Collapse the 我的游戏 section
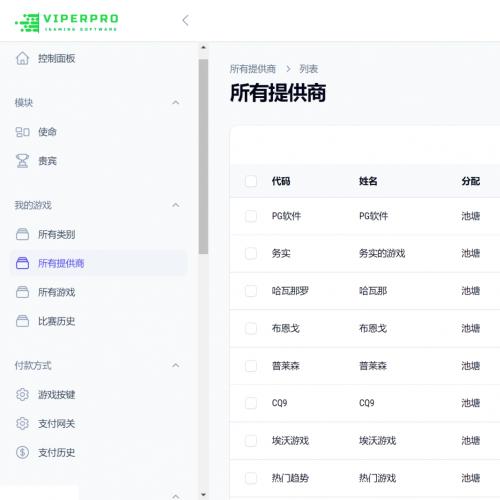The width and height of the screenshot is (500, 500). (176, 205)
